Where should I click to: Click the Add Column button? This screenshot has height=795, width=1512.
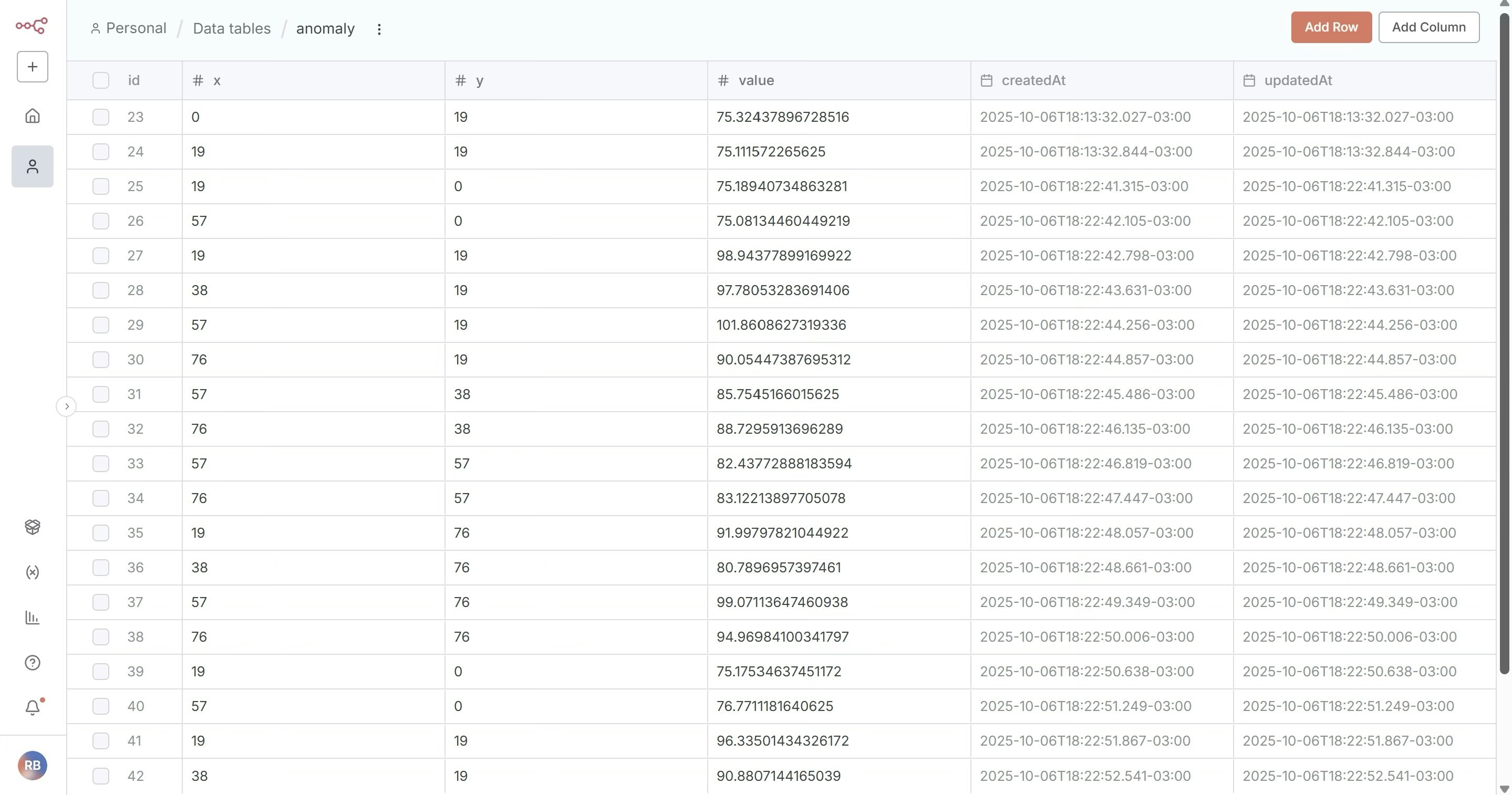(1428, 27)
